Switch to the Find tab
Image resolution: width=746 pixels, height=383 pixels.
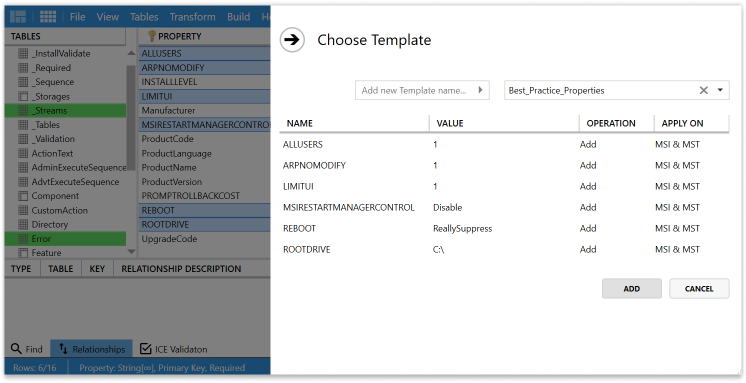(27, 349)
